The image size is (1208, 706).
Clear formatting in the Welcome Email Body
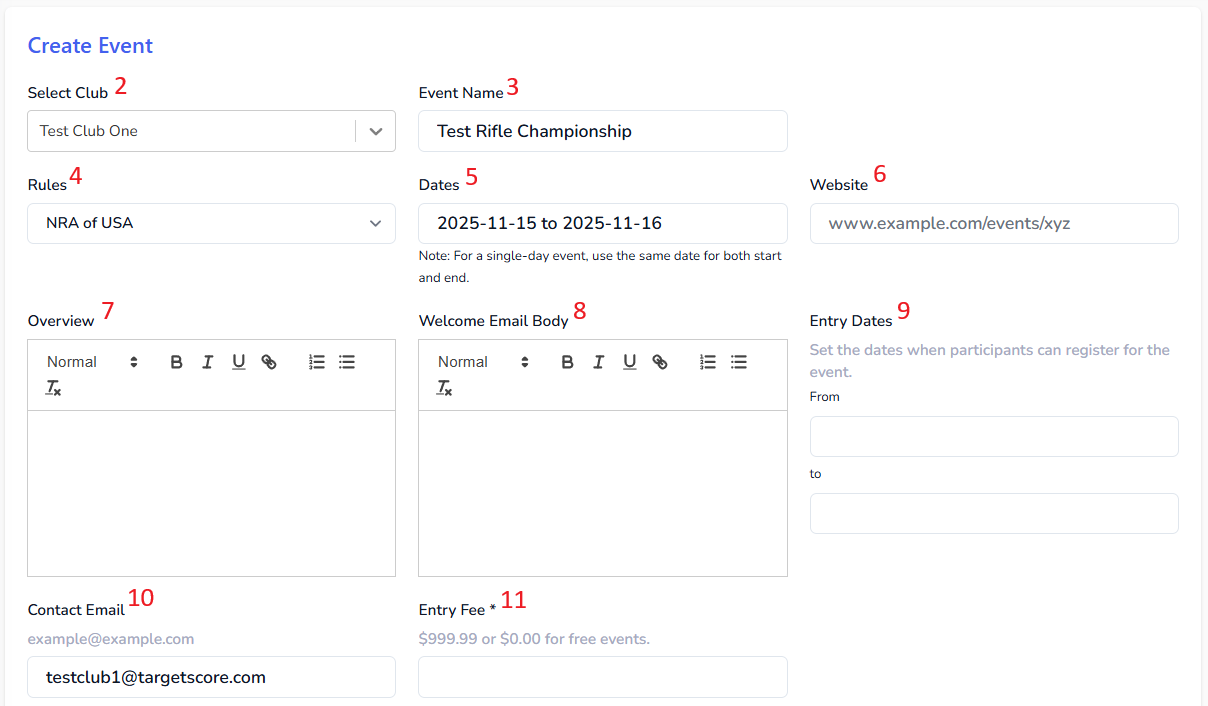coord(442,388)
